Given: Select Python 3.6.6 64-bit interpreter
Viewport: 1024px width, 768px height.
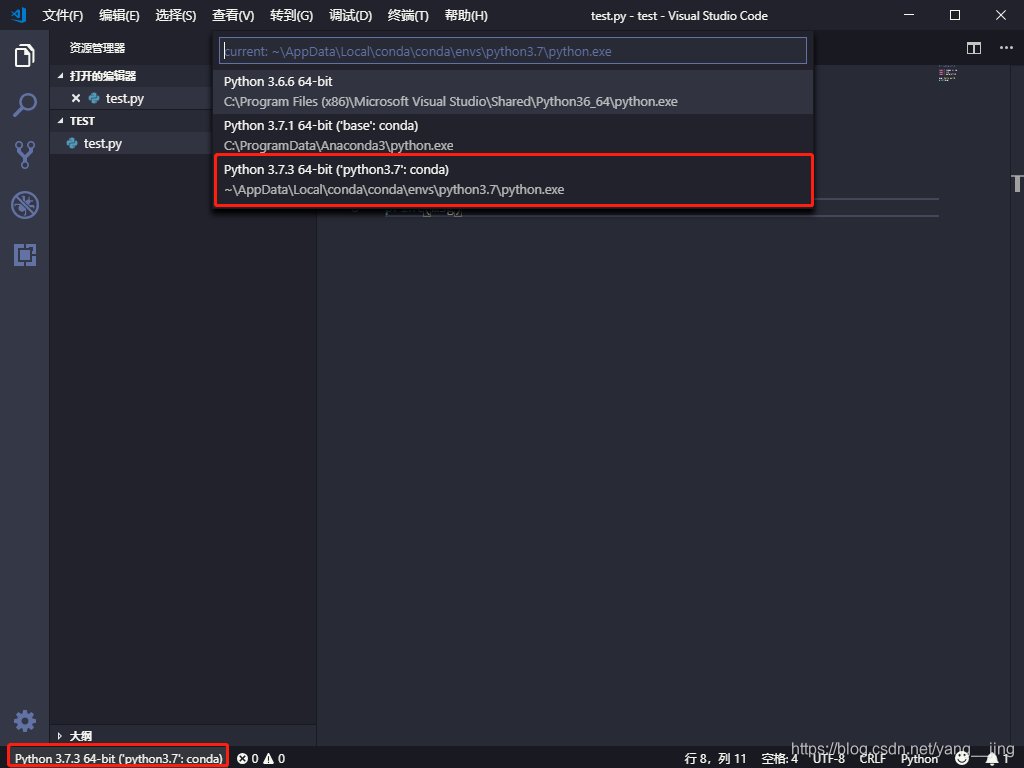Looking at the screenshot, I should 513,91.
